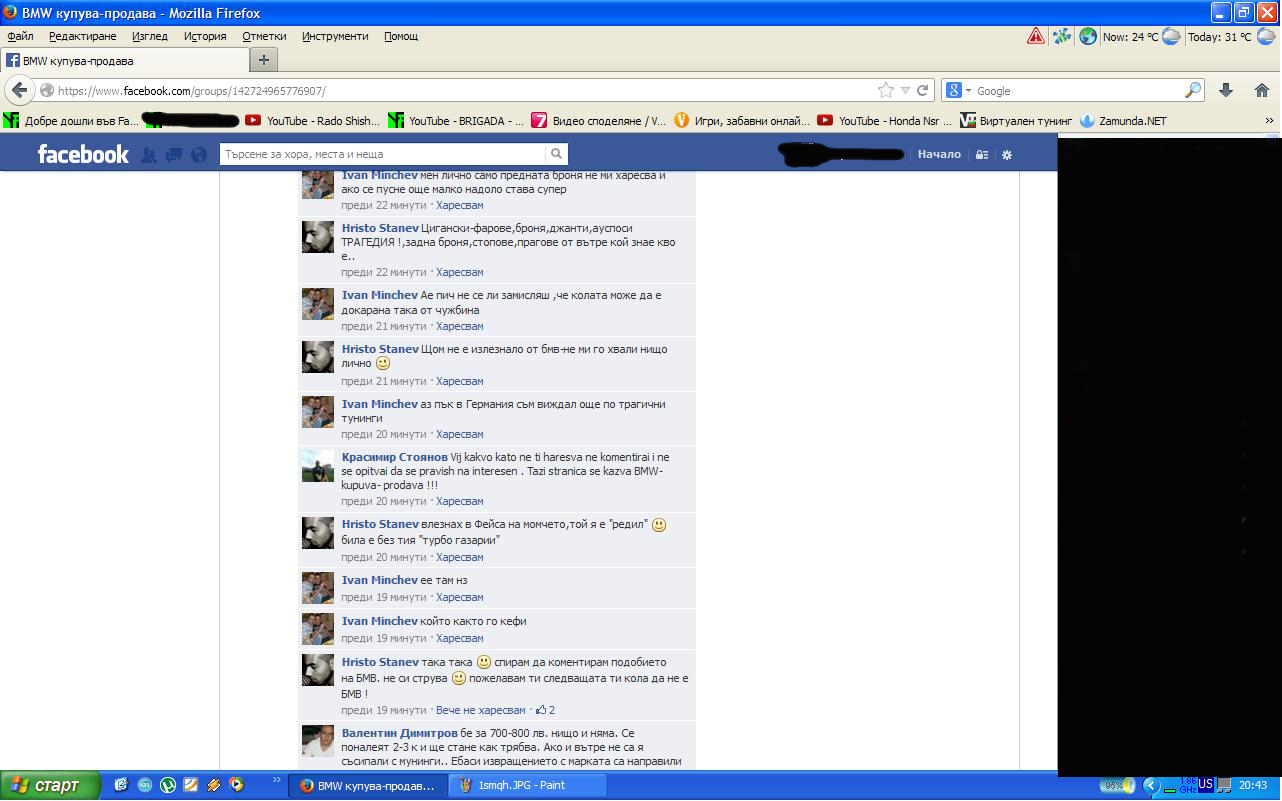Open Facebook friend requests icon
The image size is (1282, 801).
[149, 155]
